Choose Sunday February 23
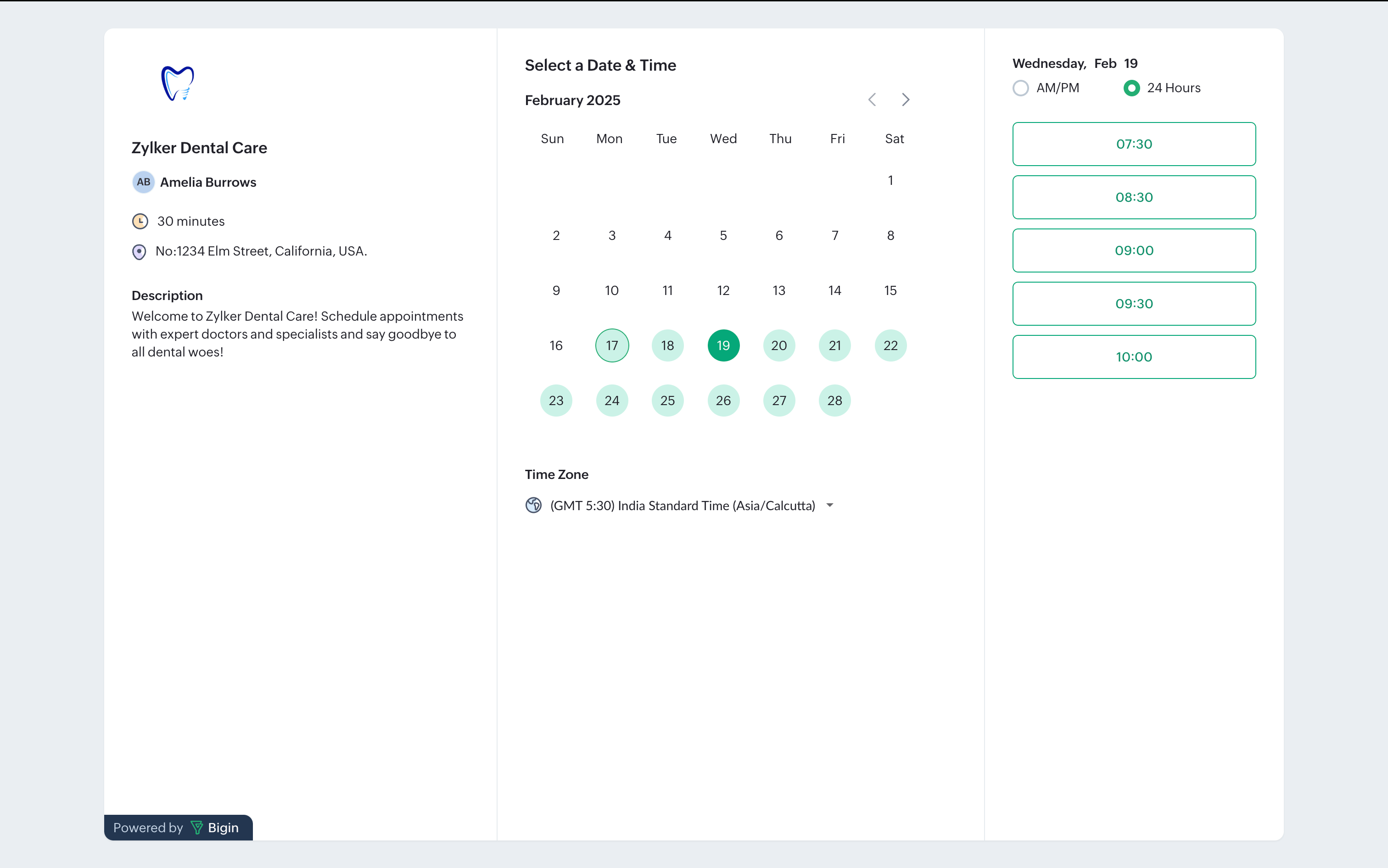 [x=556, y=400]
